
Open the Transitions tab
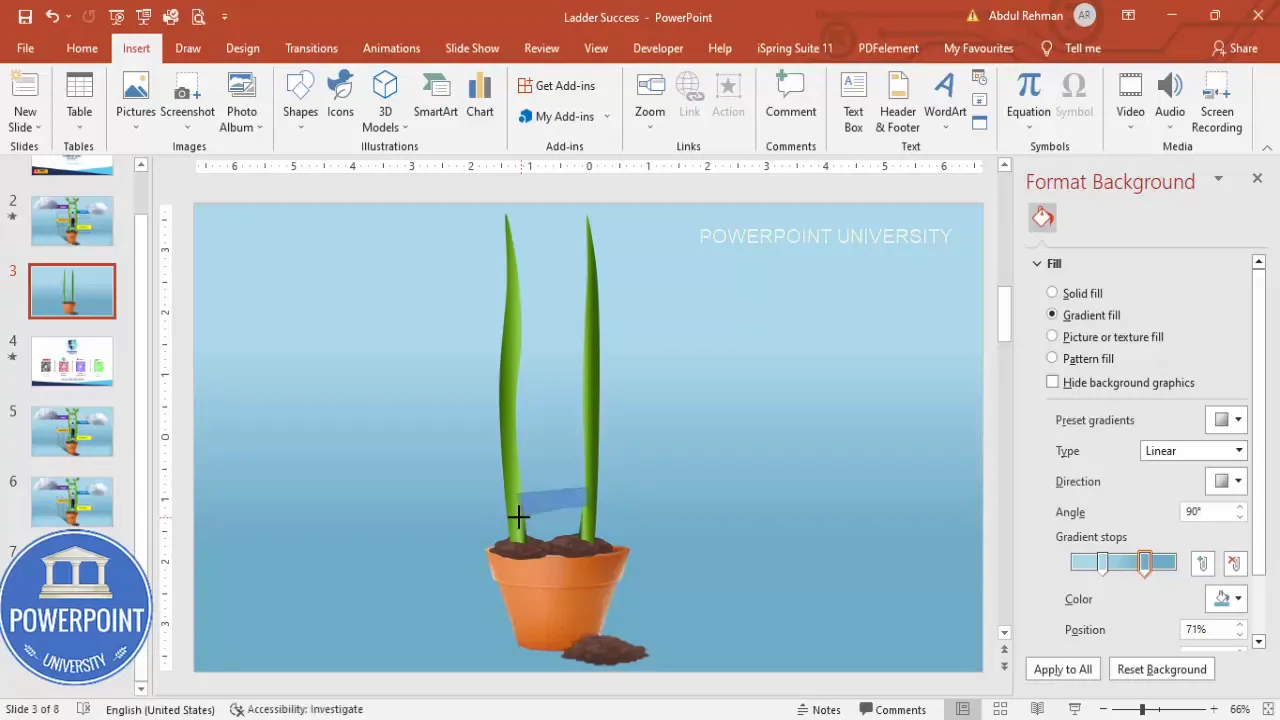[311, 48]
